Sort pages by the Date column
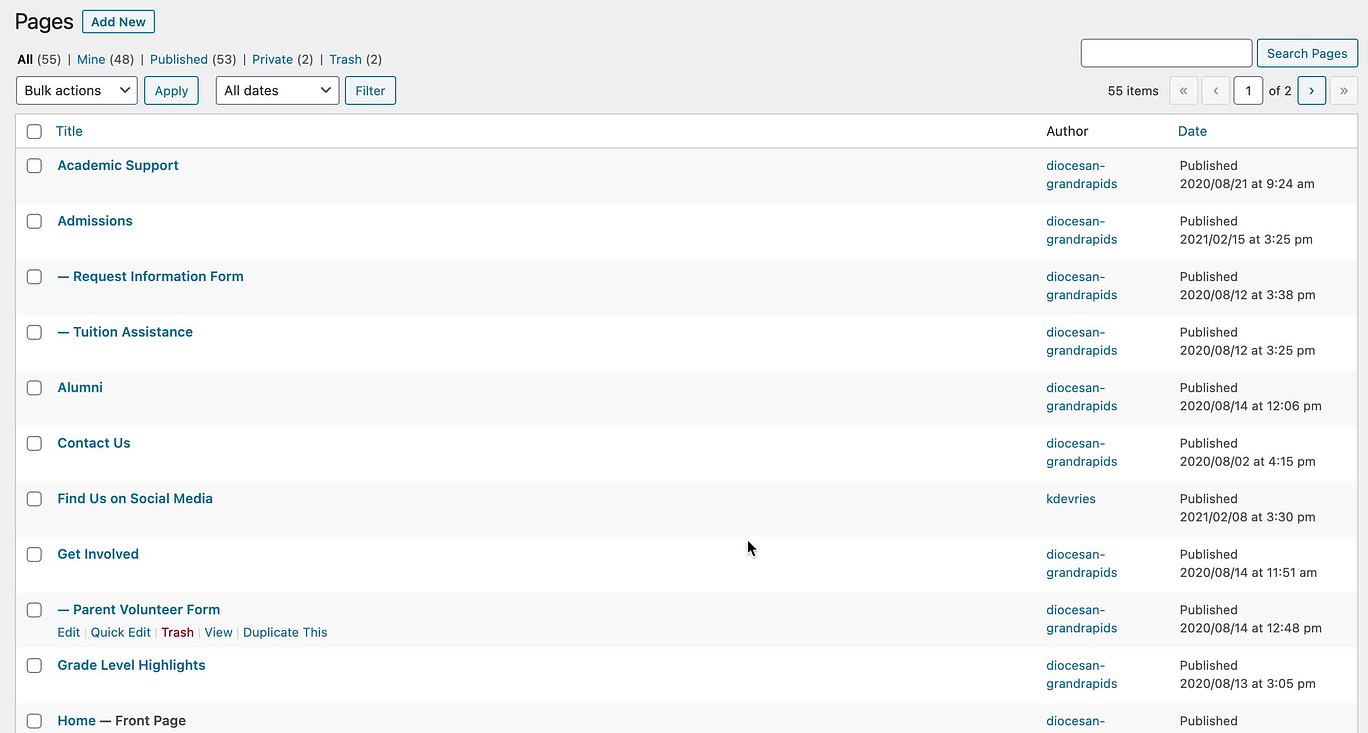The width and height of the screenshot is (1368, 733). (x=1192, y=131)
